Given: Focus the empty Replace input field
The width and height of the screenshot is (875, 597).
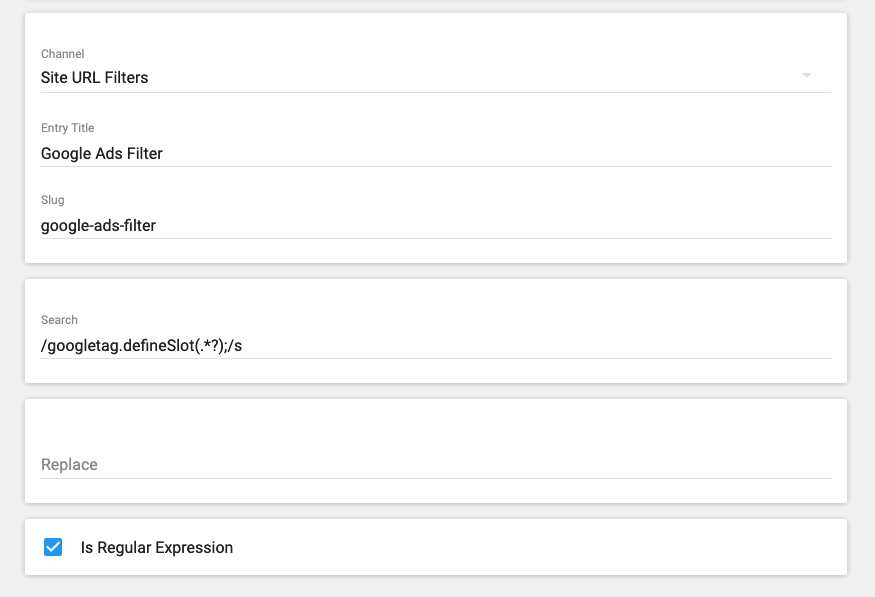Looking at the screenshot, I should coord(435,465).
